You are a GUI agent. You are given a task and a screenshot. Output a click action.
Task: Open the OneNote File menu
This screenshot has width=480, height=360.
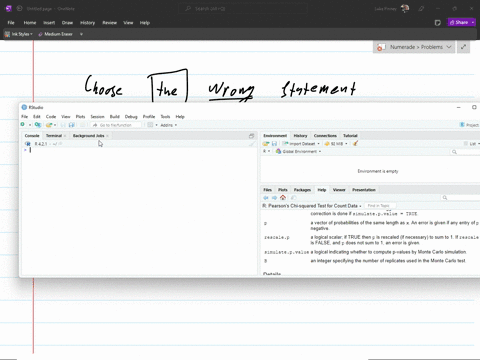(11, 23)
